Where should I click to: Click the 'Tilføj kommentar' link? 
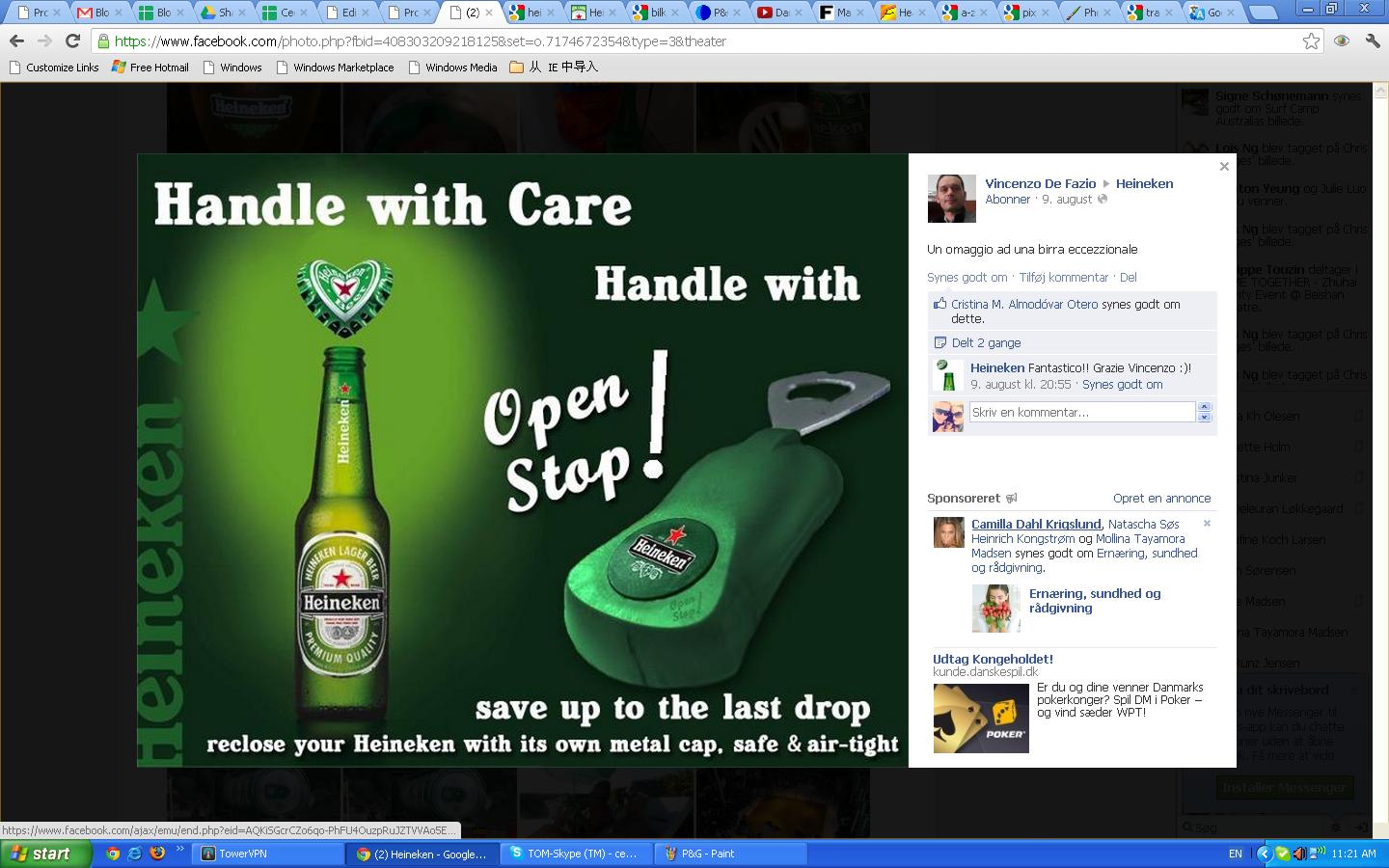1064,277
